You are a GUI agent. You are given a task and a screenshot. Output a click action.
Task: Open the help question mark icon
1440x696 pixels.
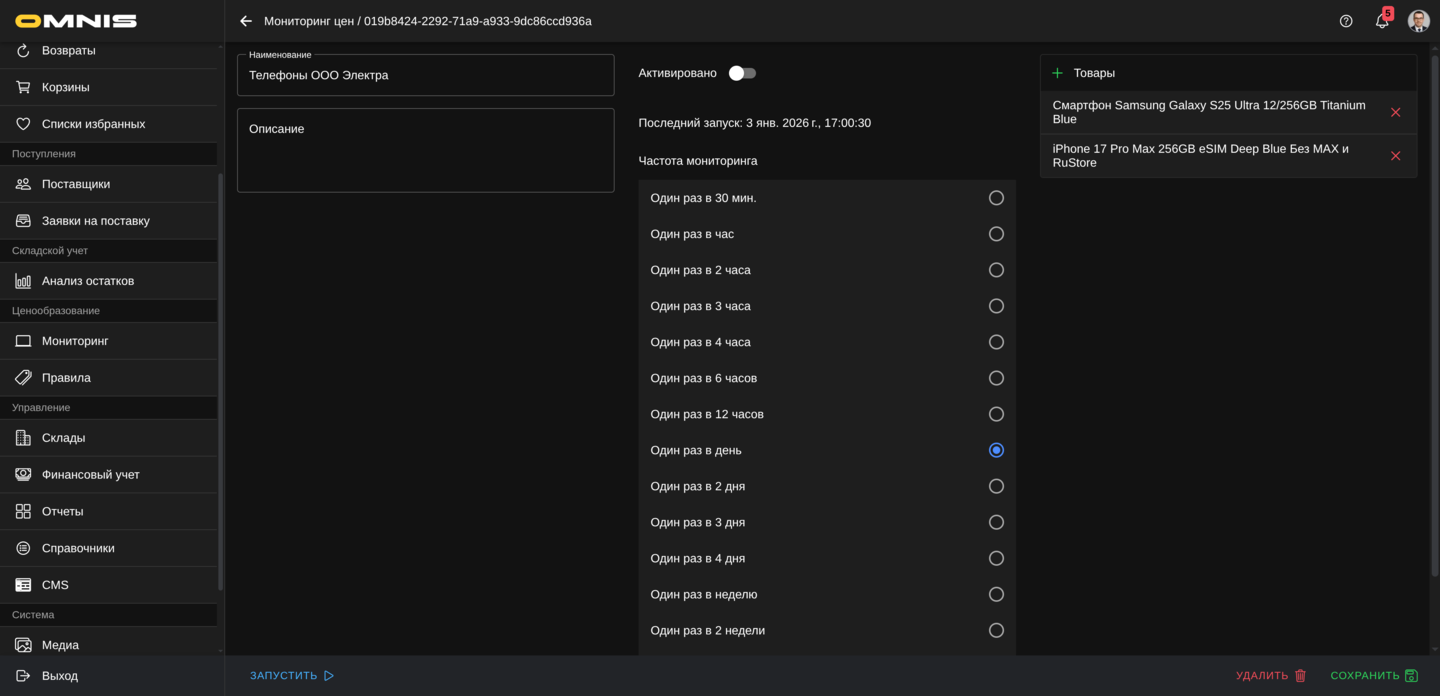(1346, 21)
